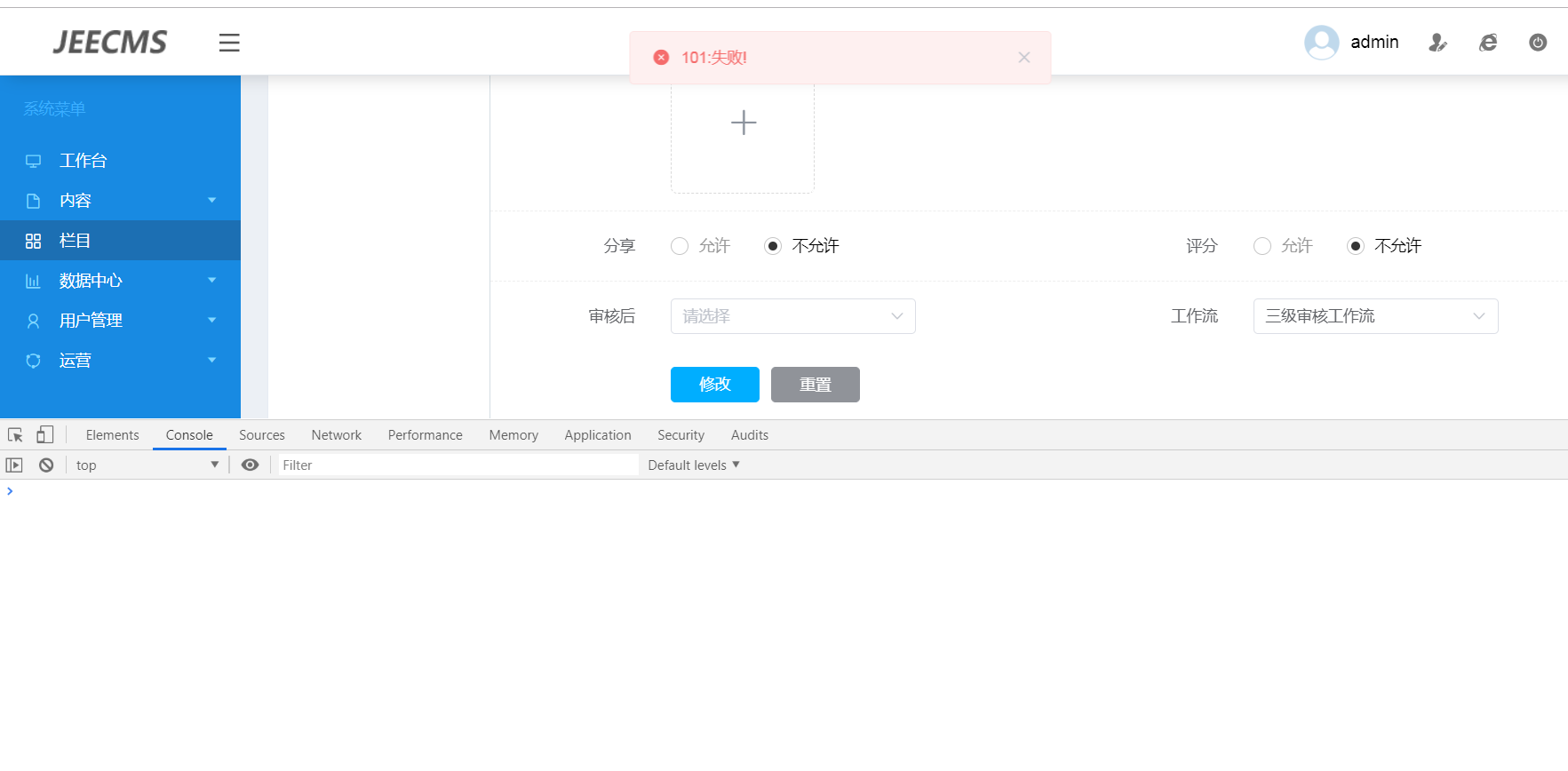
Task: Open the 工作流 dropdown
Action: 1376,316
